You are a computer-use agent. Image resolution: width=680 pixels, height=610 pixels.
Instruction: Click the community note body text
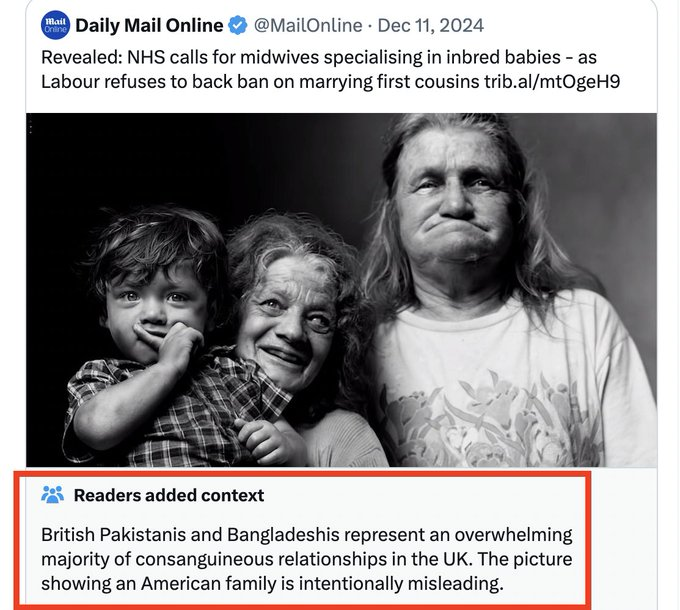[306, 558]
